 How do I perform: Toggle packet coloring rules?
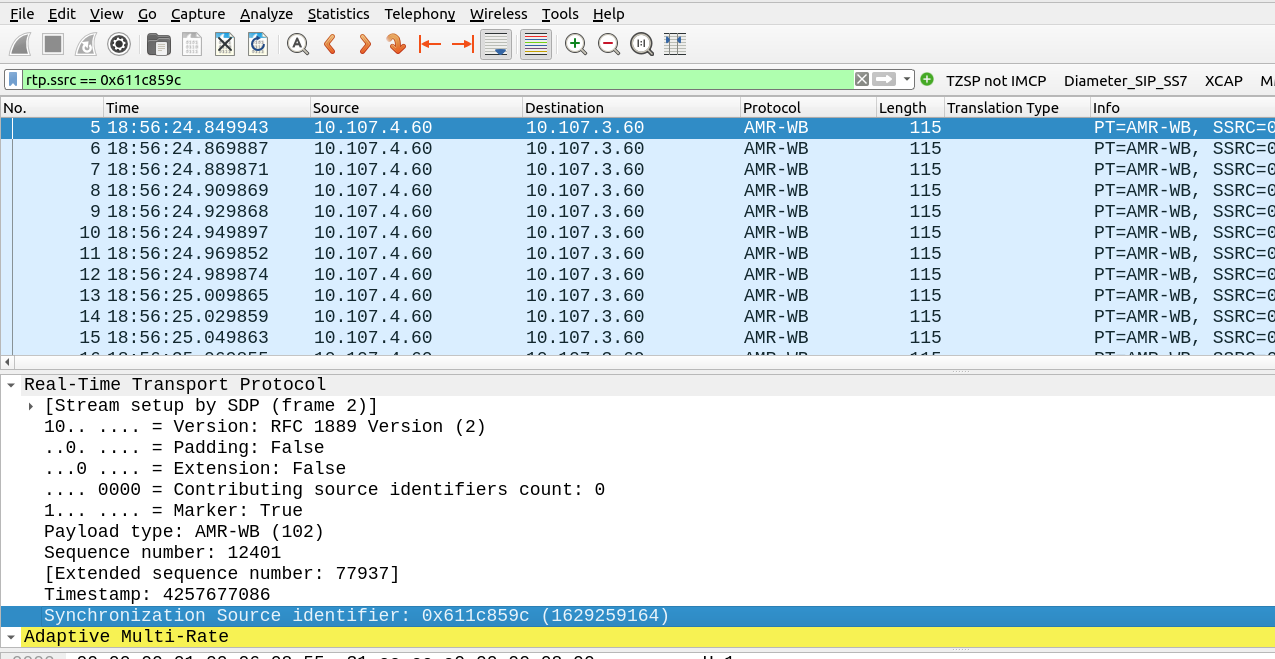pos(536,44)
